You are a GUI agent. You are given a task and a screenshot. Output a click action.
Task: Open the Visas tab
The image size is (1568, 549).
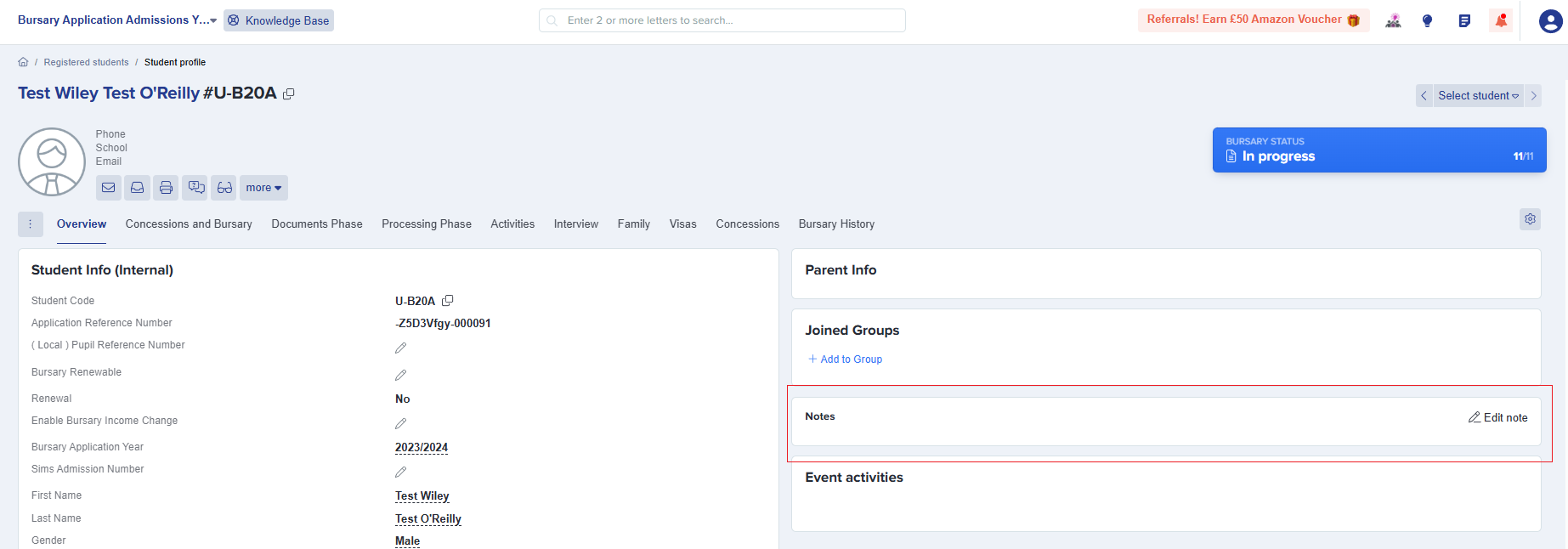click(x=683, y=224)
